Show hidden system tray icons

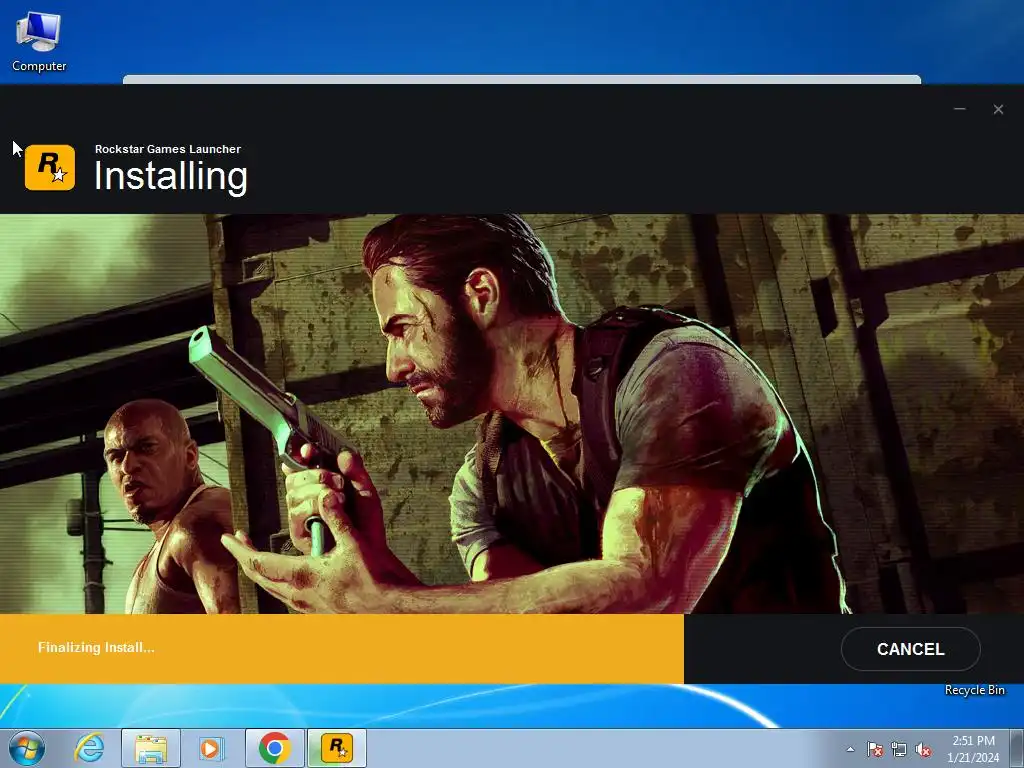(x=850, y=749)
